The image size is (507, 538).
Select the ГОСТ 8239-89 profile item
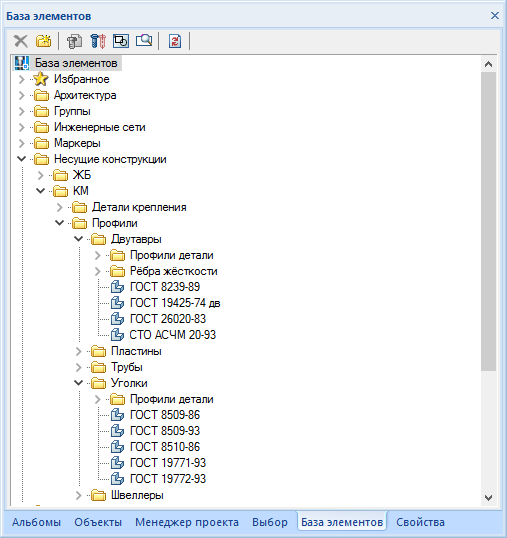pyautogui.click(x=165, y=287)
